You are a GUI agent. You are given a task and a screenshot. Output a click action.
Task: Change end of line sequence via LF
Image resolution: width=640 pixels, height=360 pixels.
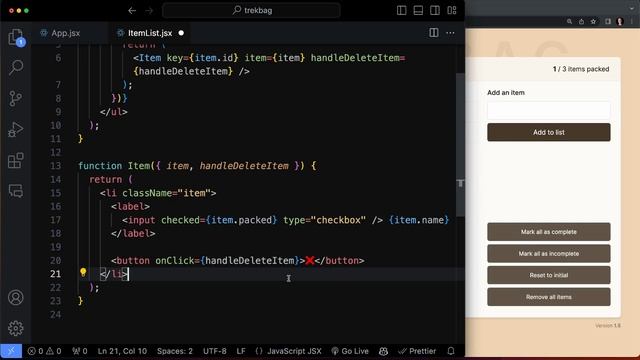[x=241, y=351]
